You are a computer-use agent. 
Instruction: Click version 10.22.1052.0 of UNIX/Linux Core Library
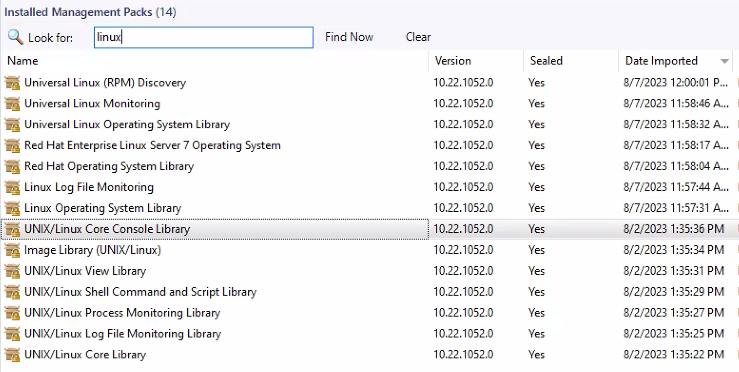click(x=463, y=355)
